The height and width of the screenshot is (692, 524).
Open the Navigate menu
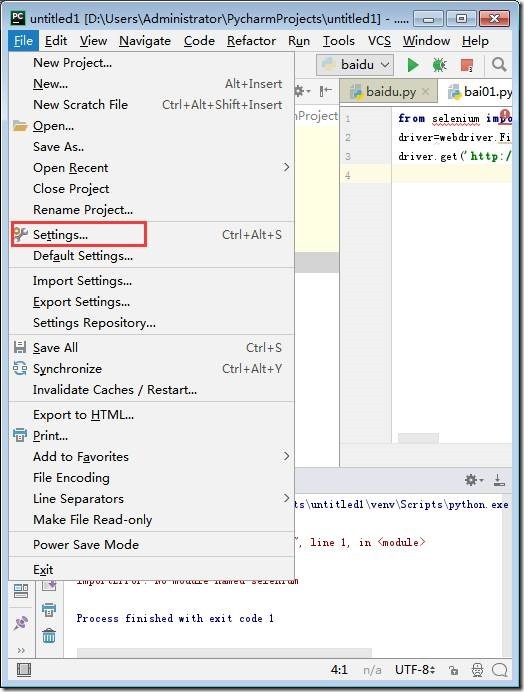[145, 41]
